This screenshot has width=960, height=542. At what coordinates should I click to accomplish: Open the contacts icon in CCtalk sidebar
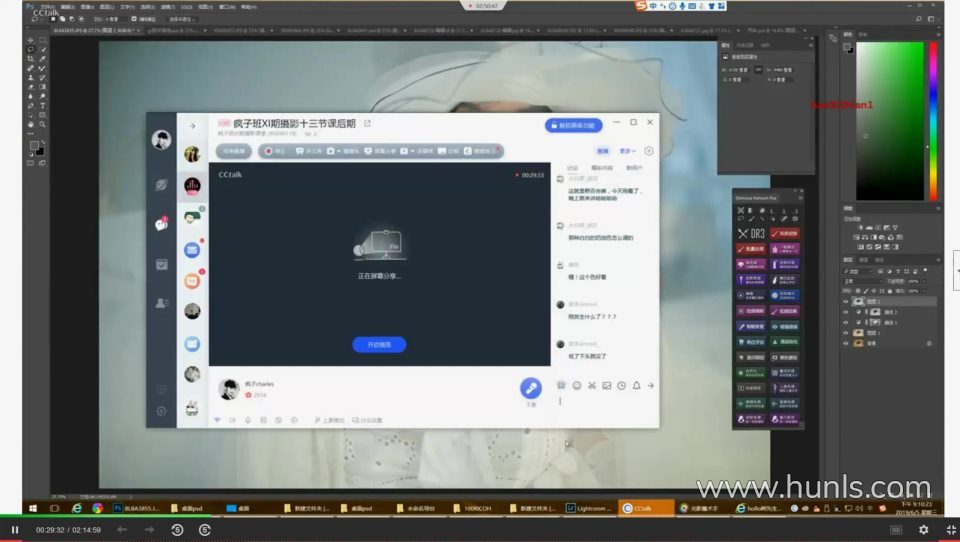click(x=162, y=303)
